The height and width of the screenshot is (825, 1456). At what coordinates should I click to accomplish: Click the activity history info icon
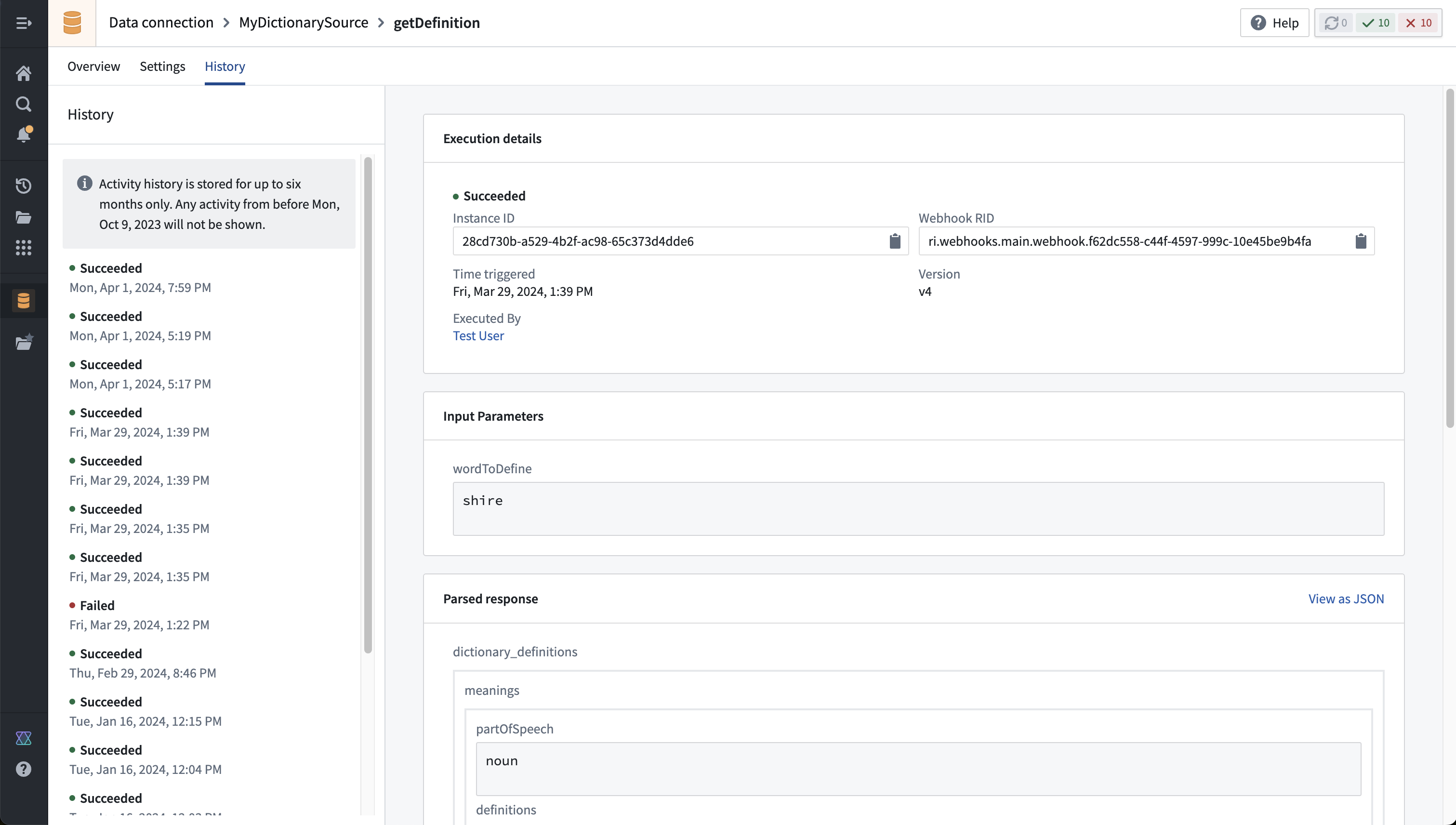click(84, 184)
